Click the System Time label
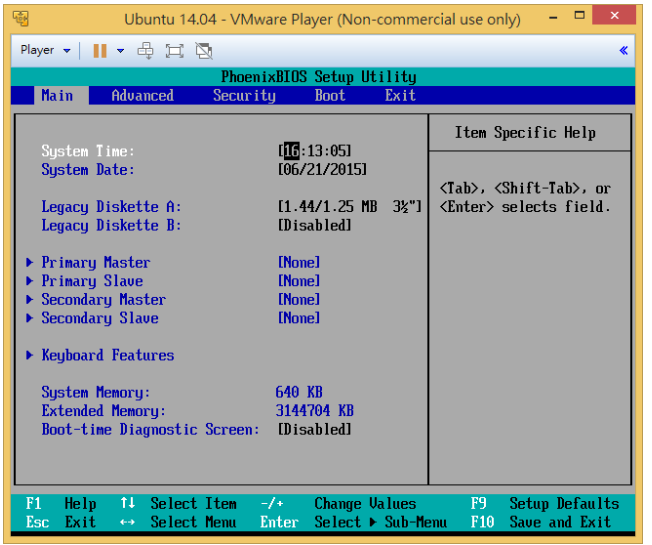 pos(88,151)
